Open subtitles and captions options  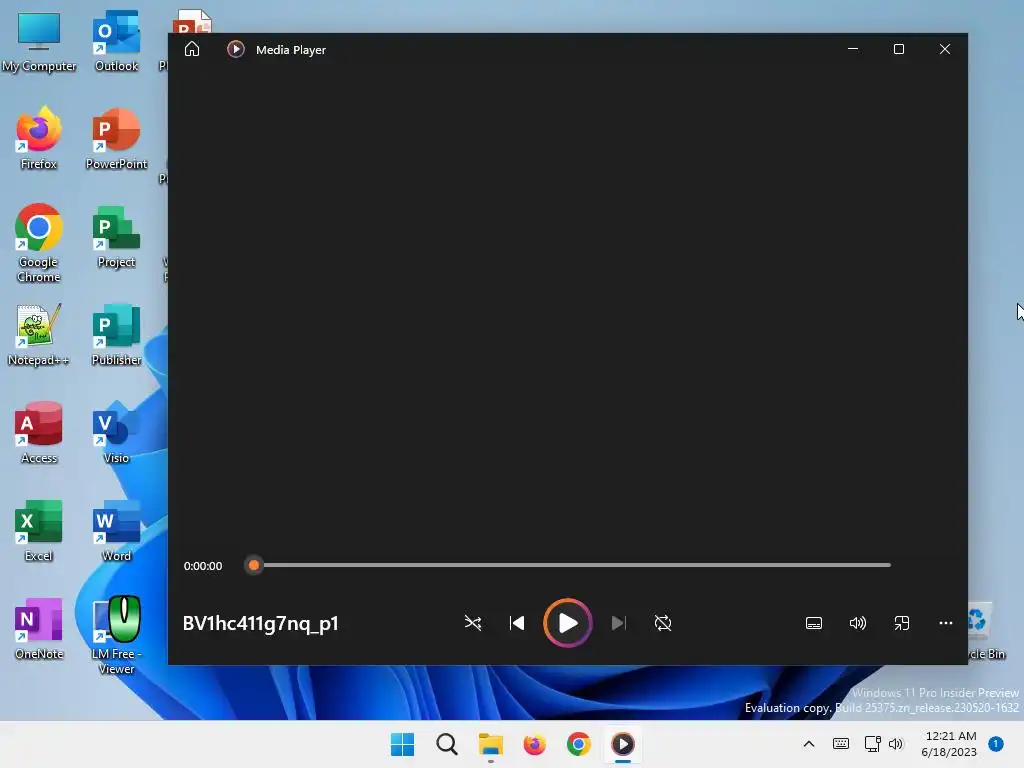(x=814, y=623)
